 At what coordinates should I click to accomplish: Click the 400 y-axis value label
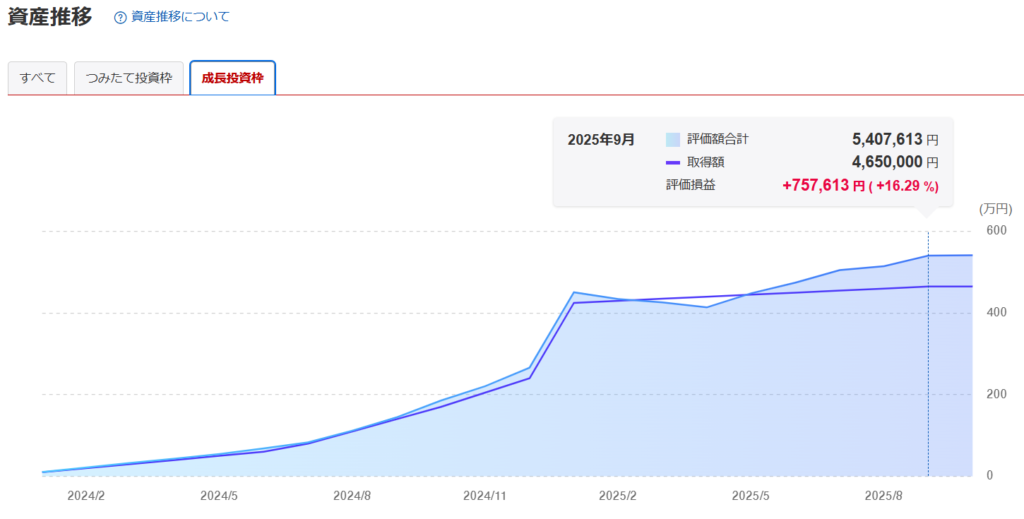(x=996, y=313)
